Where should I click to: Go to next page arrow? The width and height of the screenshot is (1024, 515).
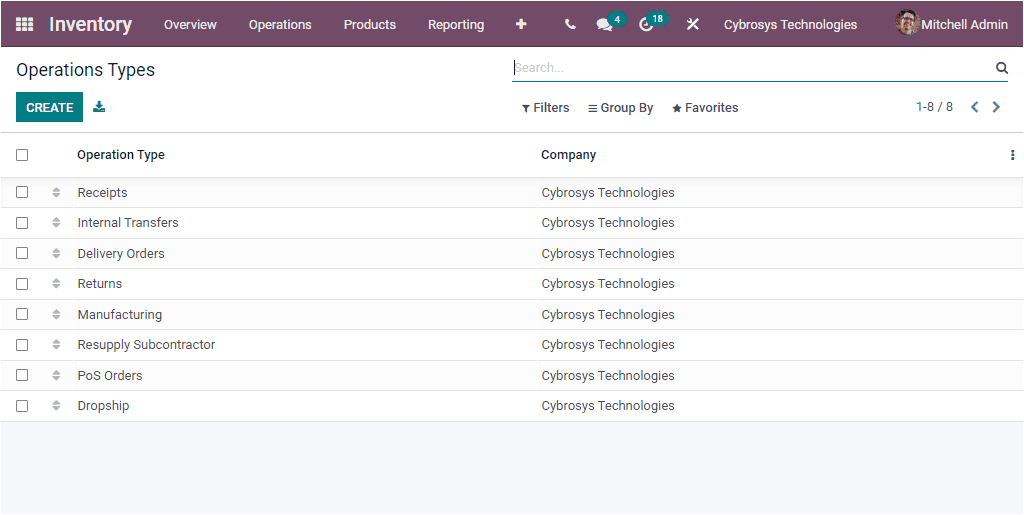pyautogui.click(x=996, y=107)
